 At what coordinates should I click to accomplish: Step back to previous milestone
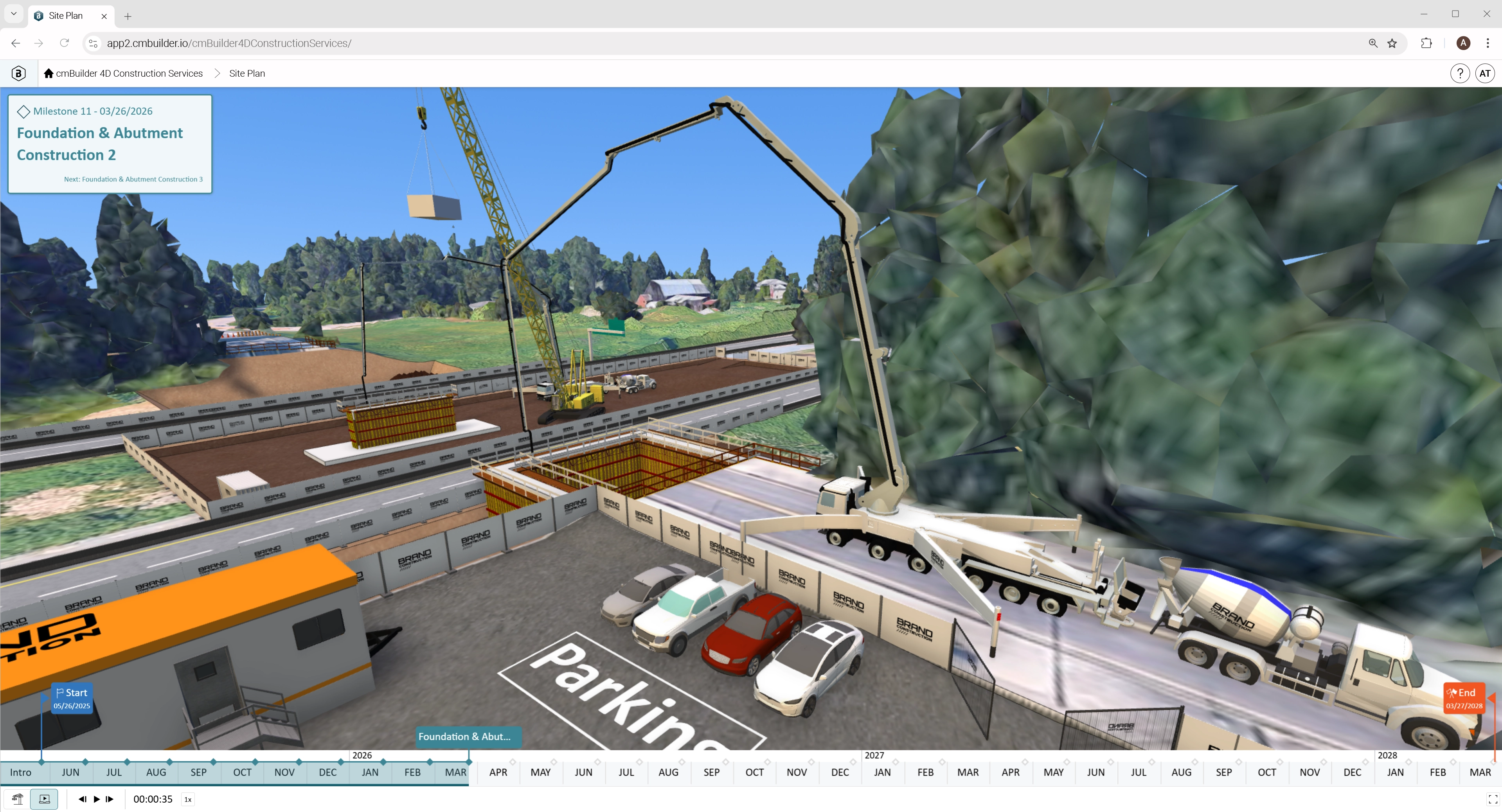(82, 799)
